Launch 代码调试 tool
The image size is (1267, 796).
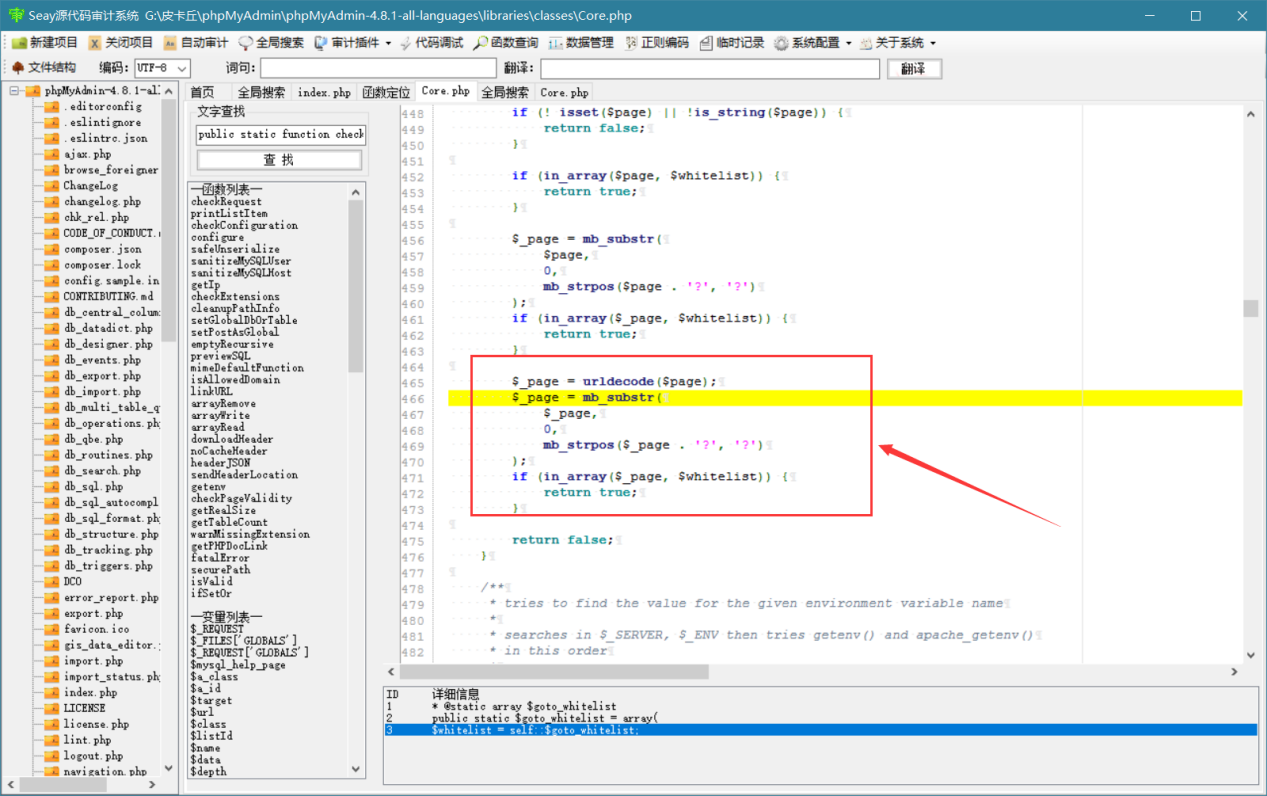(431, 43)
